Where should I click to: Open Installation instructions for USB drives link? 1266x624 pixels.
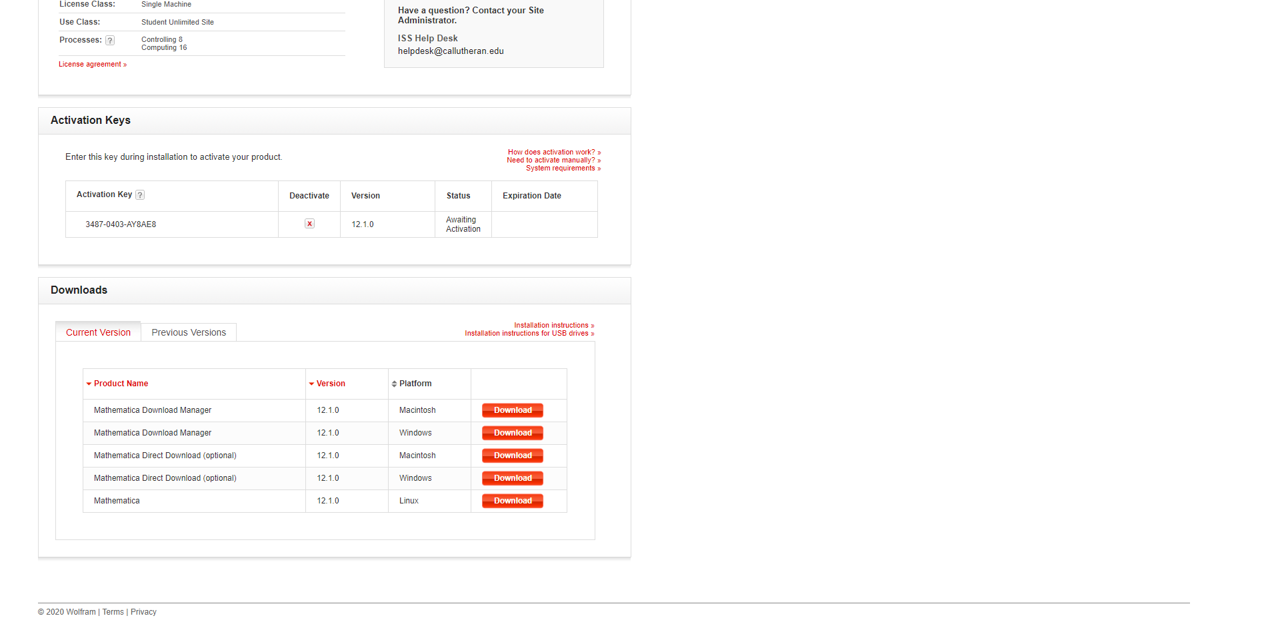pyautogui.click(x=529, y=333)
